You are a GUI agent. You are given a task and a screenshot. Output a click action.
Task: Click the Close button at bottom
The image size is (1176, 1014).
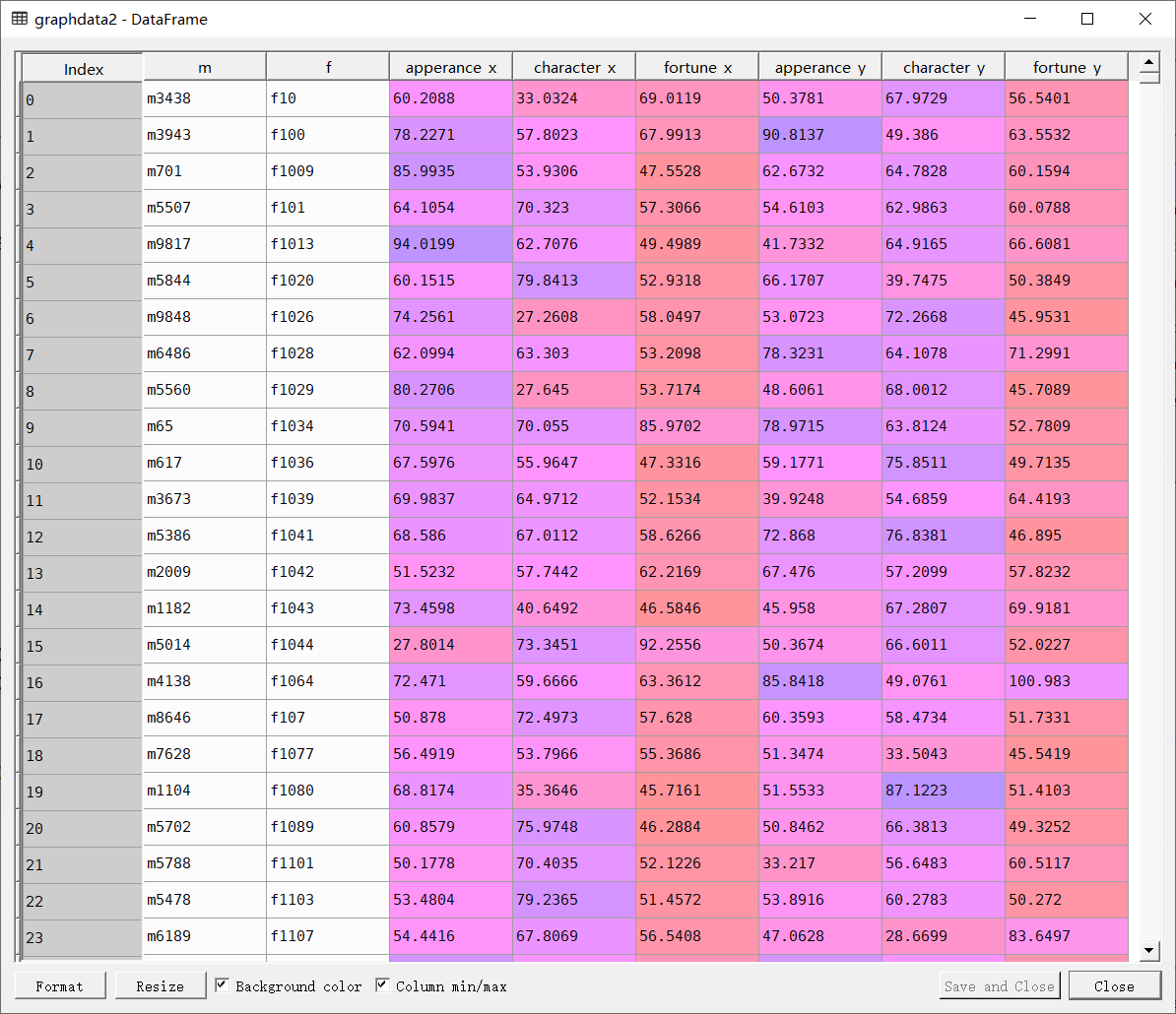[1114, 985]
